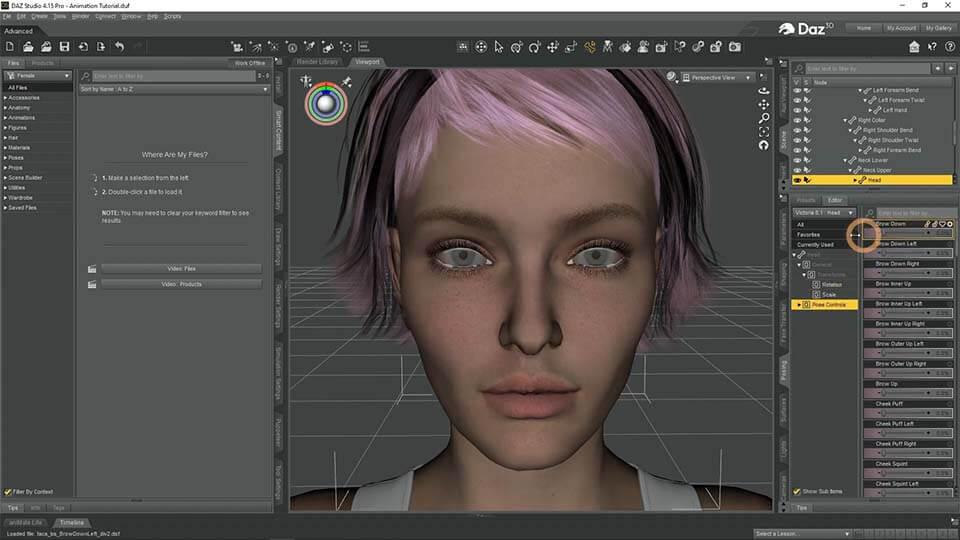Toggle visibility eye of Head node
This screenshot has width=960, height=540.
tap(797, 180)
